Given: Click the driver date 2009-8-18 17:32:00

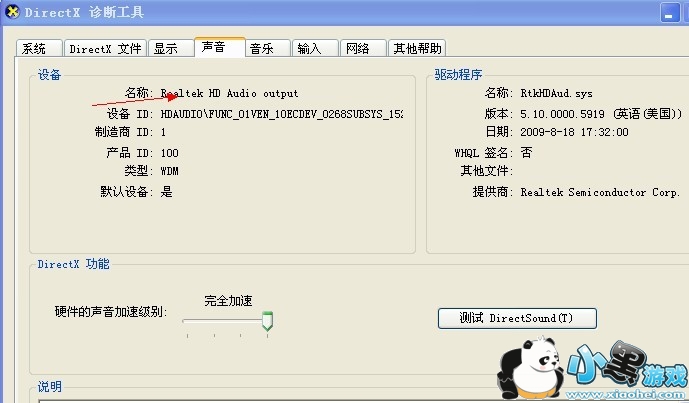Looking at the screenshot, I should 574,132.
